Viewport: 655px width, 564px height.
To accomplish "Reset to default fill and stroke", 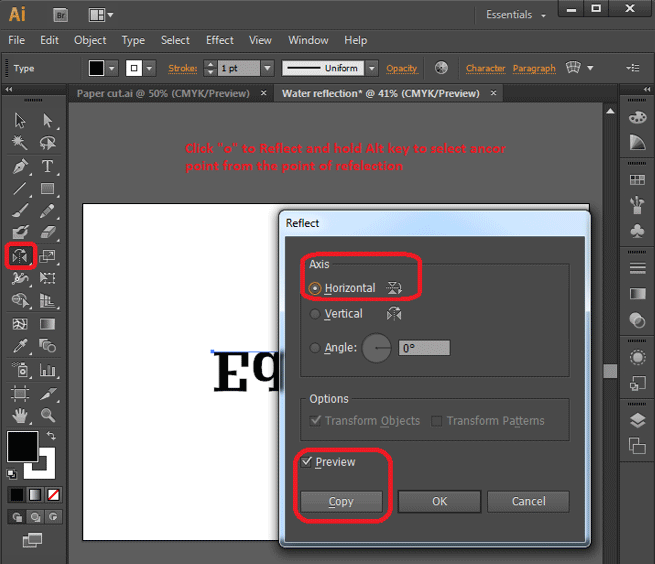I will [12, 474].
